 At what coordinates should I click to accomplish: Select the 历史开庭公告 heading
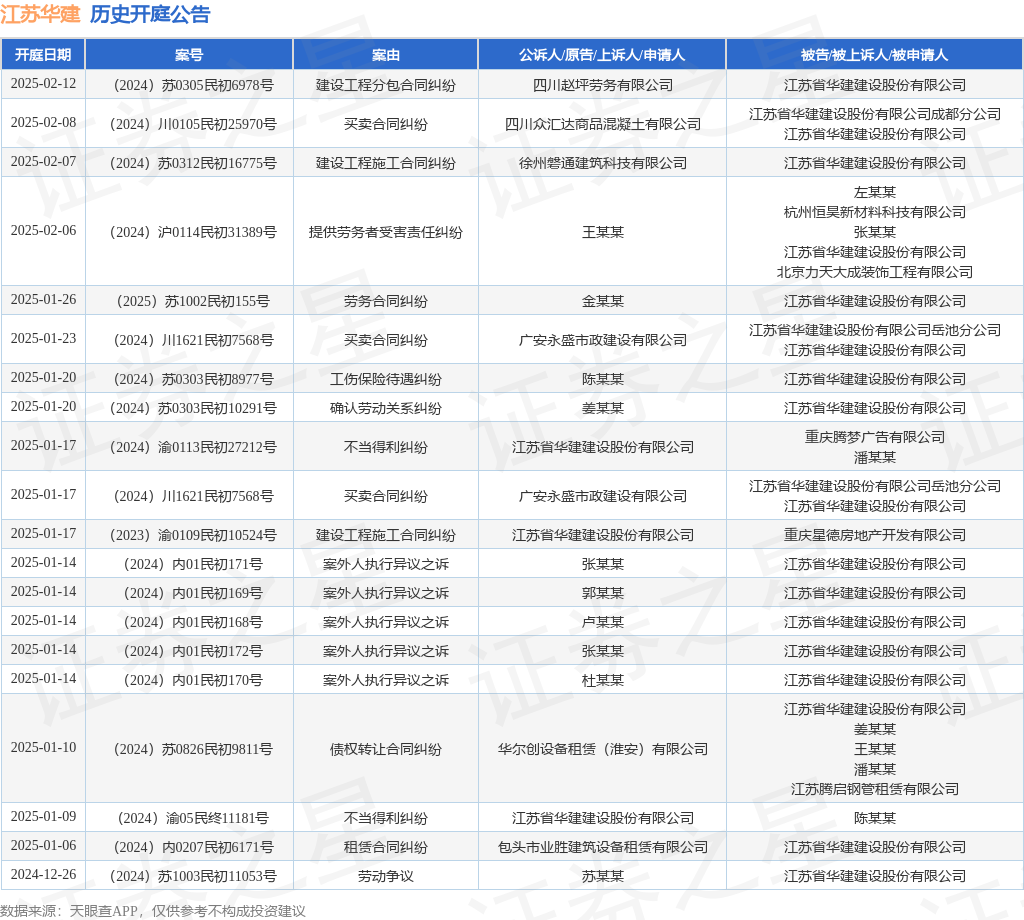pyautogui.click(x=150, y=14)
